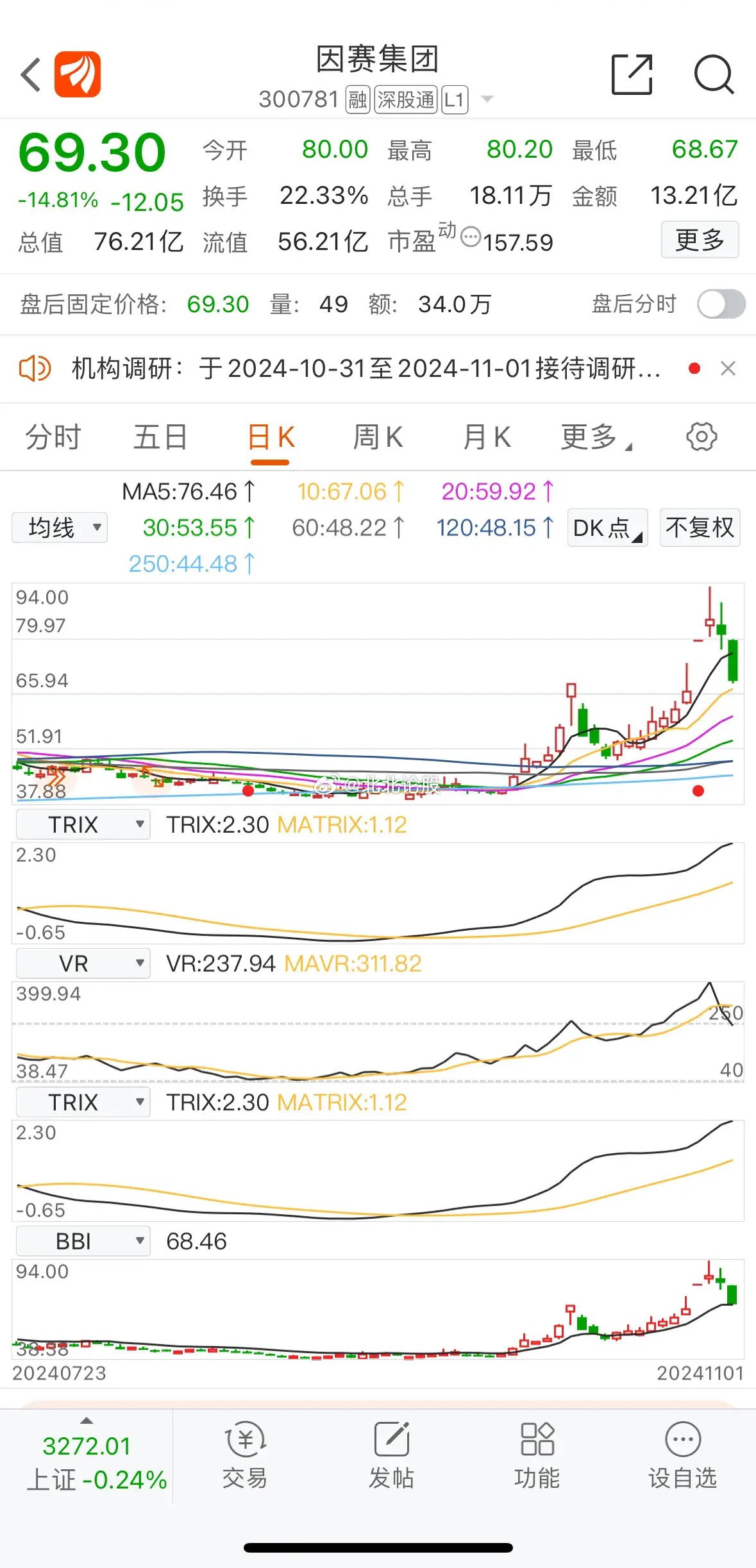The width and height of the screenshot is (756, 1568).
Task: Open the first TRIX indicator dropdown
Action: point(83,824)
